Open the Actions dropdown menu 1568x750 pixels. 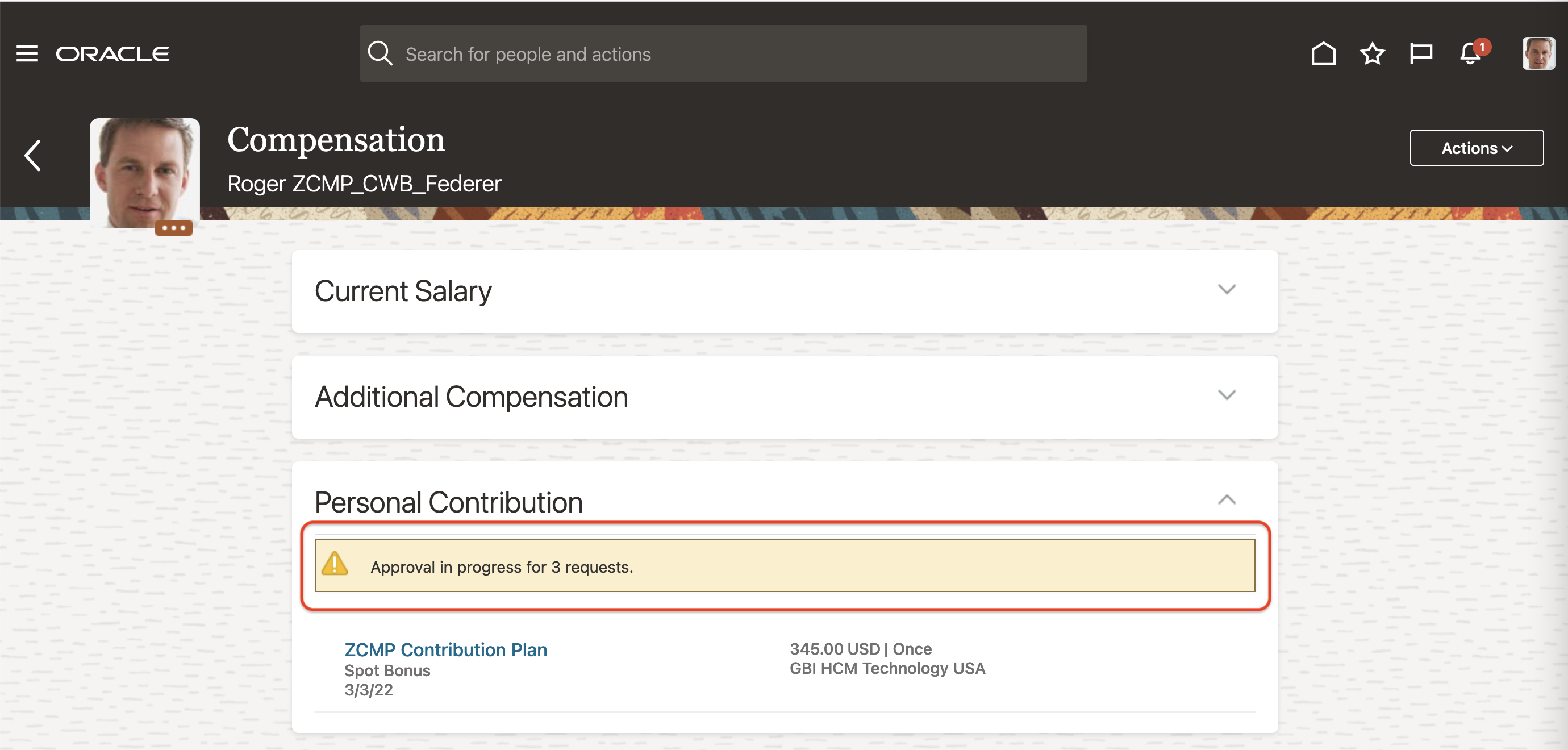tap(1476, 148)
